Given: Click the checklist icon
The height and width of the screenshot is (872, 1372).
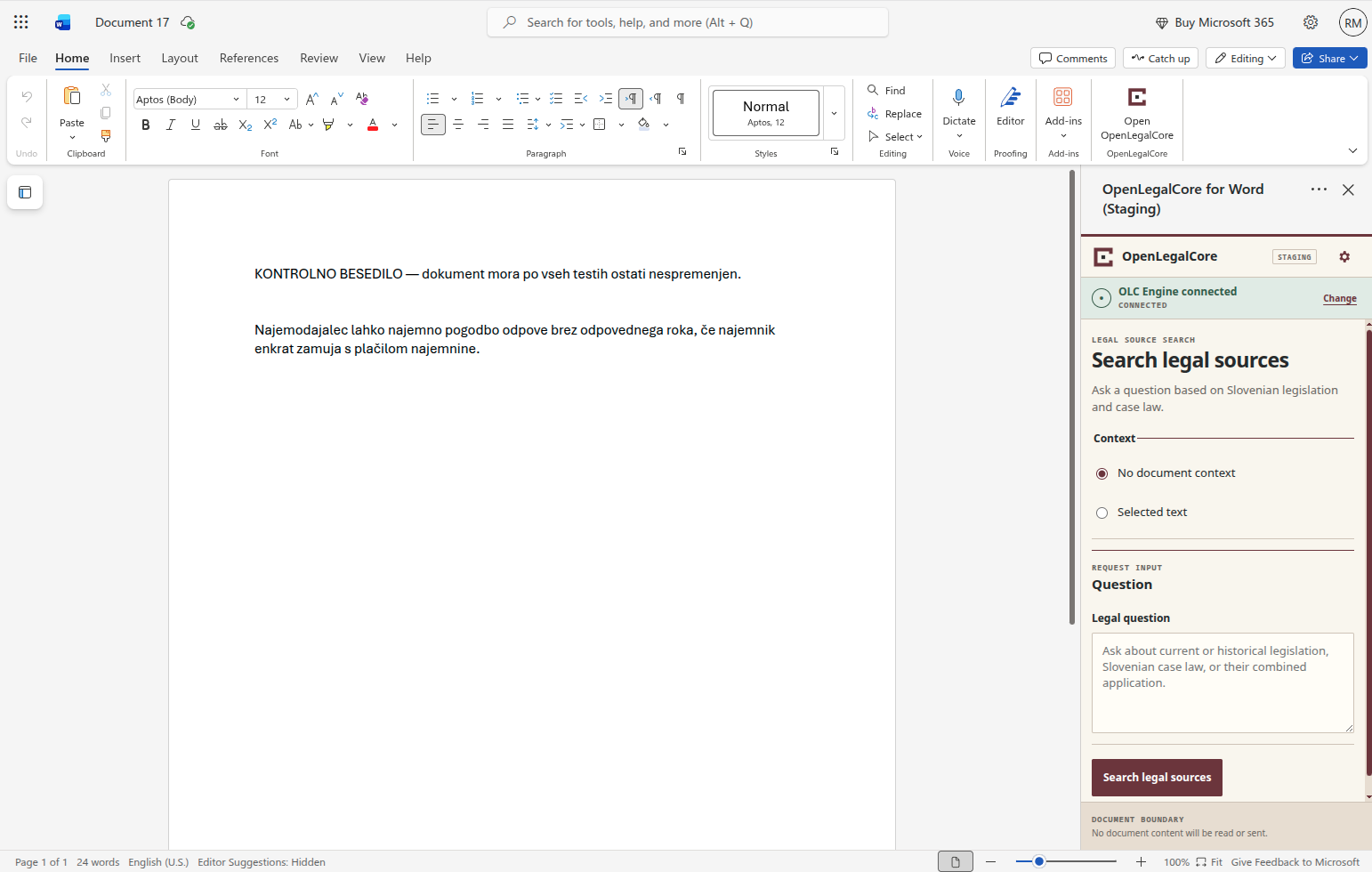Looking at the screenshot, I should click(x=556, y=99).
